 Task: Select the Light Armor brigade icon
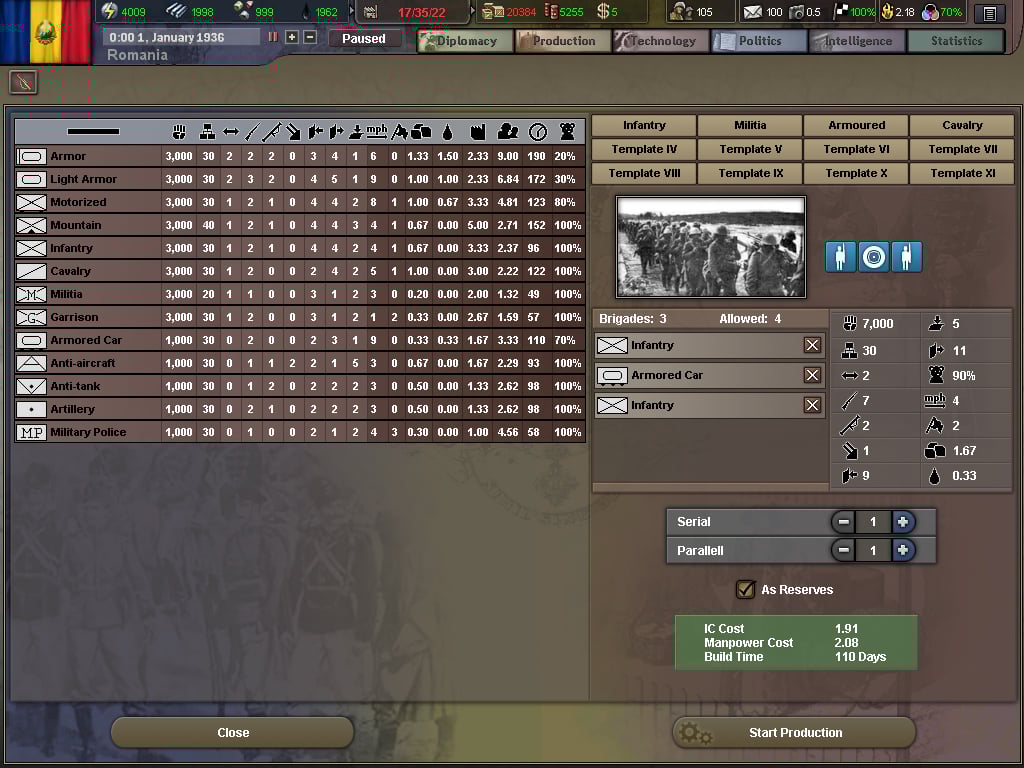31,179
